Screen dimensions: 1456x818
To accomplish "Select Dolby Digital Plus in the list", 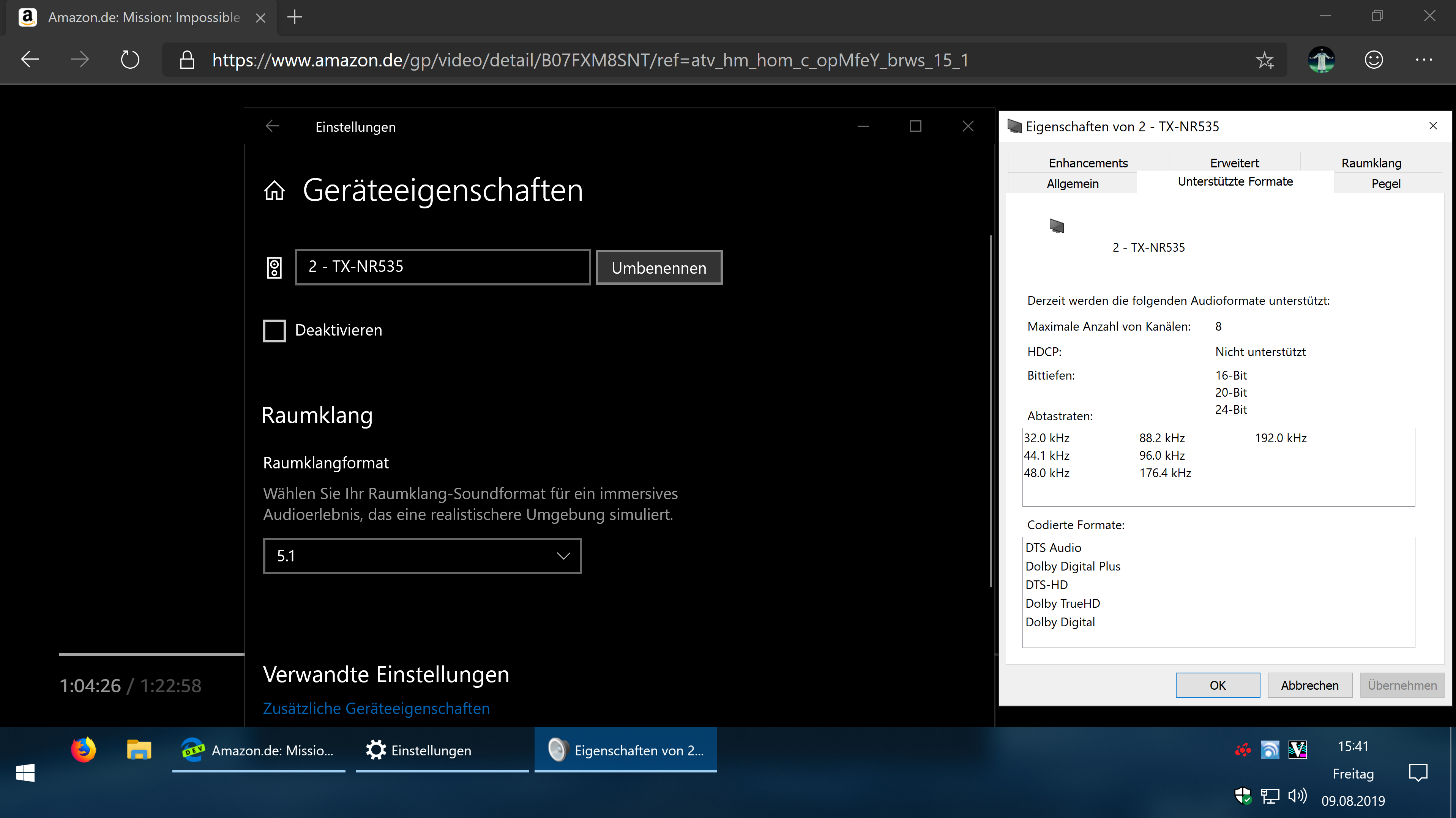I will pos(1073,566).
